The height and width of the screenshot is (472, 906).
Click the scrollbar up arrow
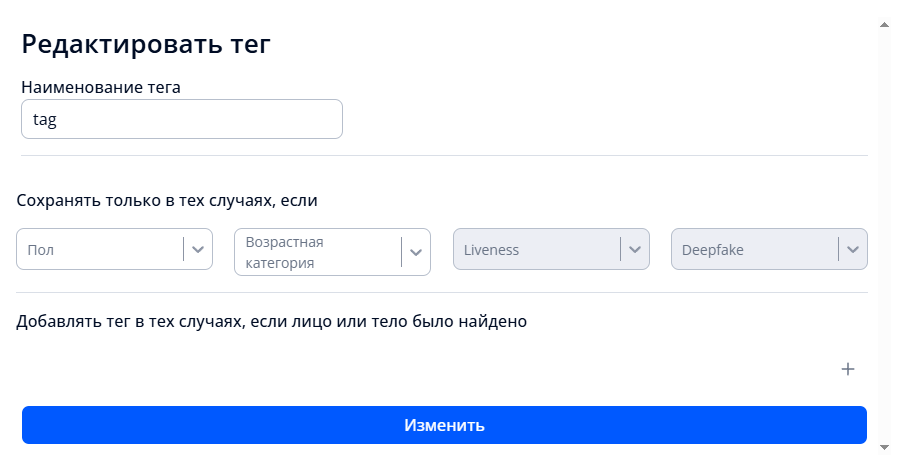pos(884,23)
